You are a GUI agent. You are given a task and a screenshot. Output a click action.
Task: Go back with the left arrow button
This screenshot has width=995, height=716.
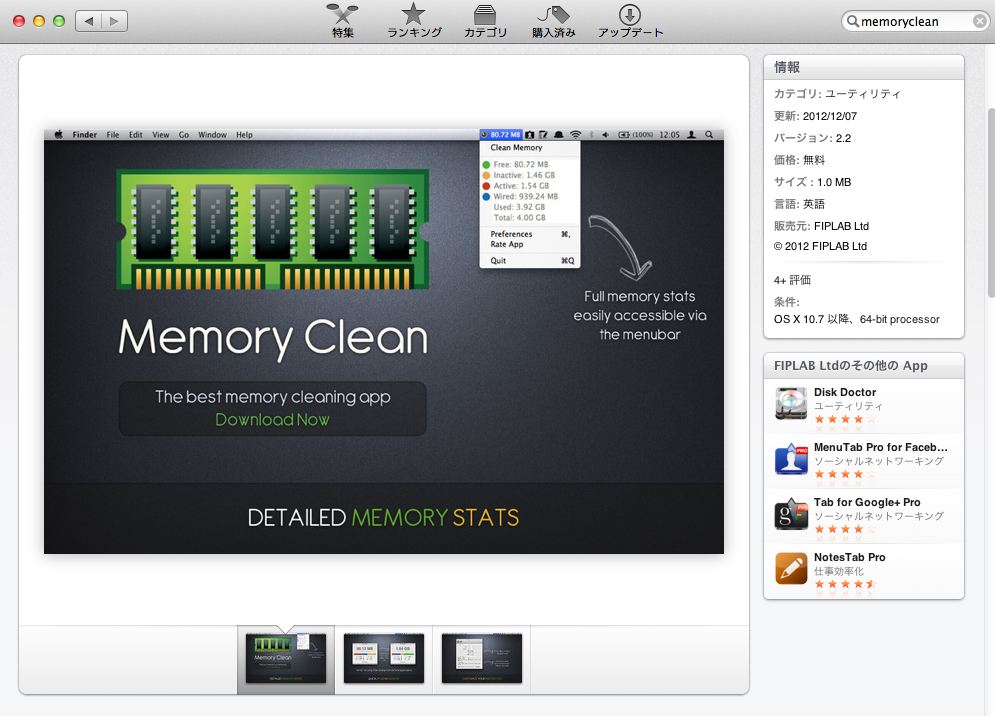pyautogui.click(x=88, y=21)
